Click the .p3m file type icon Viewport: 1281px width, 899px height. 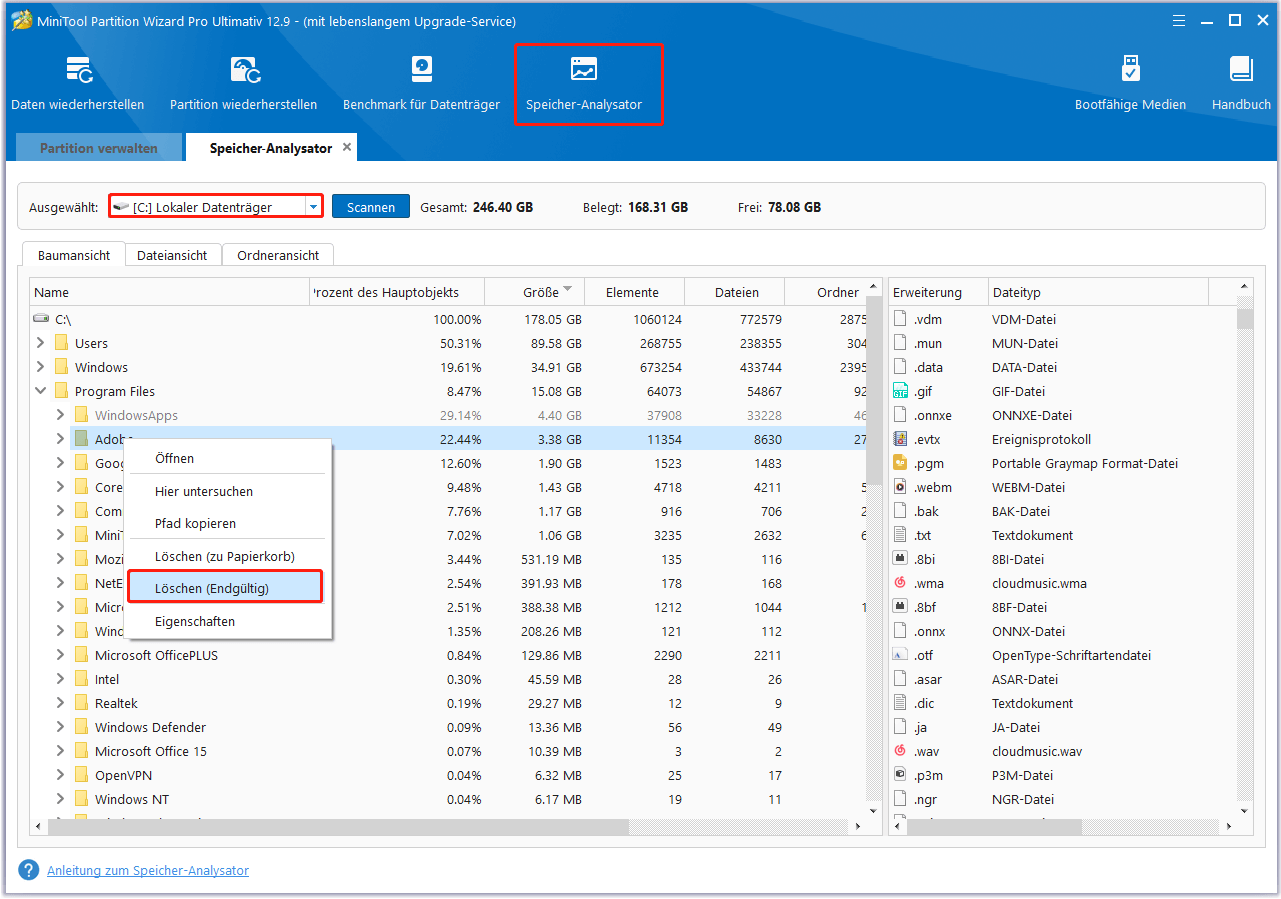coord(899,775)
